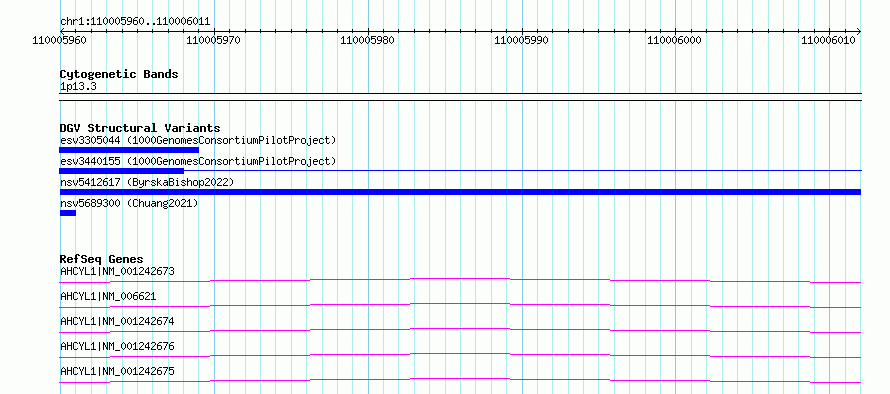
Task: Click ruler coordinate 110005980
Action: click(x=367, y=40)
